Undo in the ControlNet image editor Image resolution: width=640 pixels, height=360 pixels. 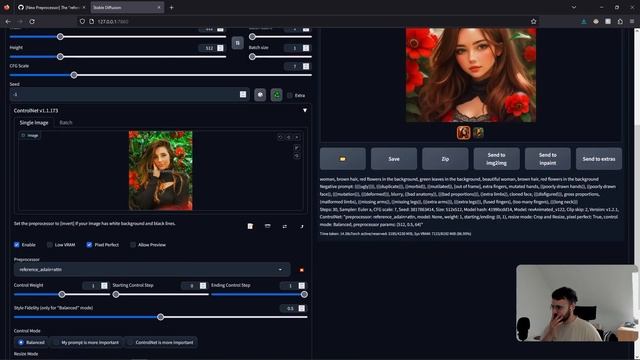click(x=280, y=137)
